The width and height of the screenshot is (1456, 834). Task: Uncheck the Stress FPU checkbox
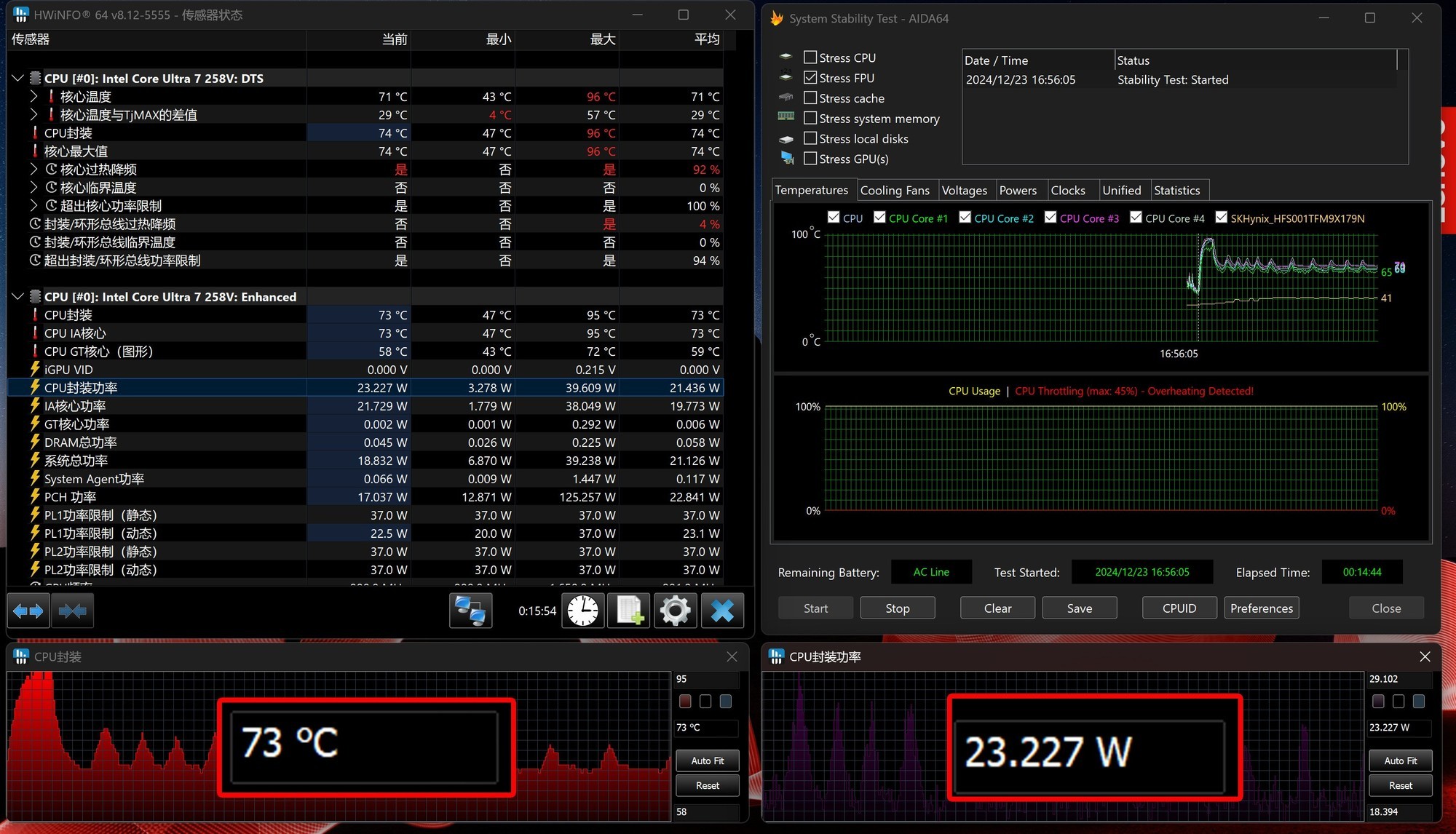point(810,78)
